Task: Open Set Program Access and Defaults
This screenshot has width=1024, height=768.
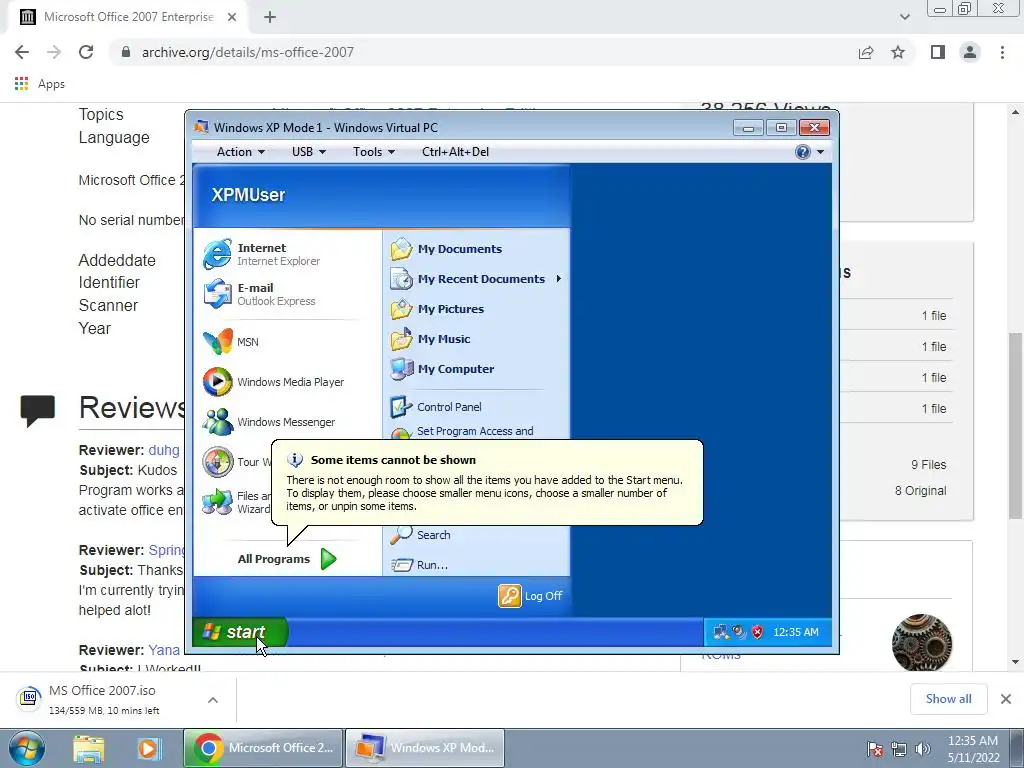Action: pyautogui.click(x=462, y=432)
